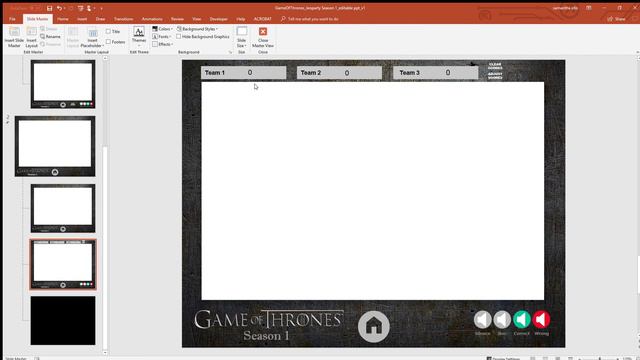Click the Master Layout icon

click(x=73, y=37)
